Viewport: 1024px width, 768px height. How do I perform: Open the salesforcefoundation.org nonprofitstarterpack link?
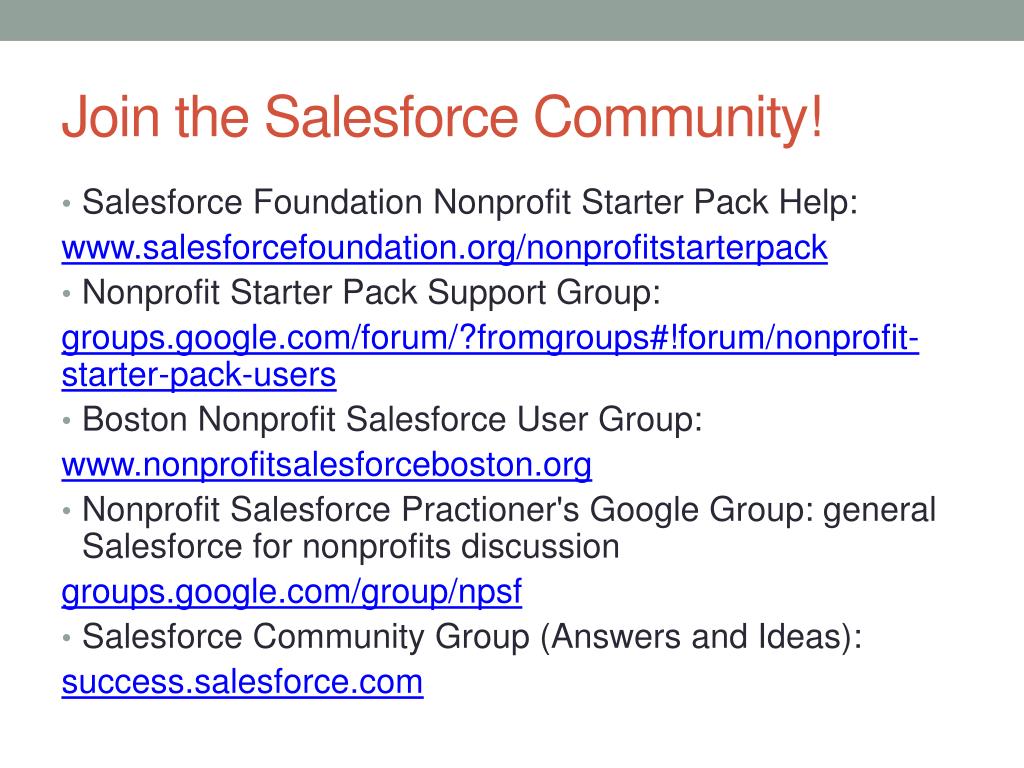(x=444, y=248)
